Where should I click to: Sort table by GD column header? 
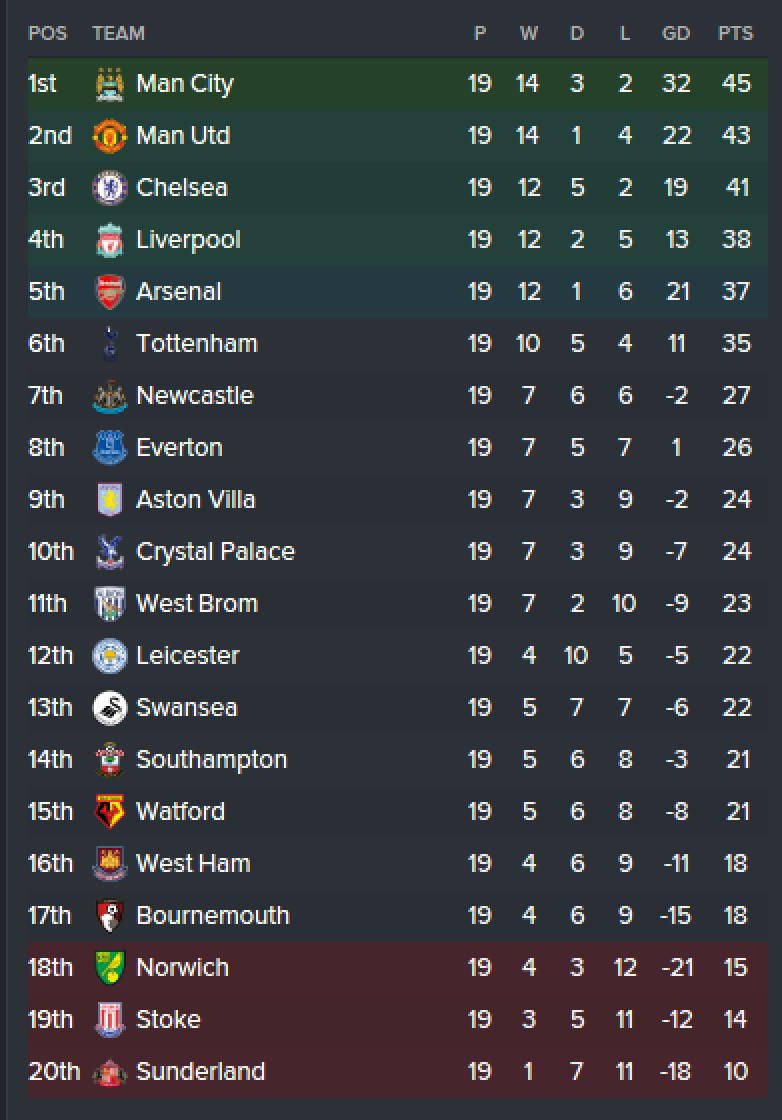[676, 34]
